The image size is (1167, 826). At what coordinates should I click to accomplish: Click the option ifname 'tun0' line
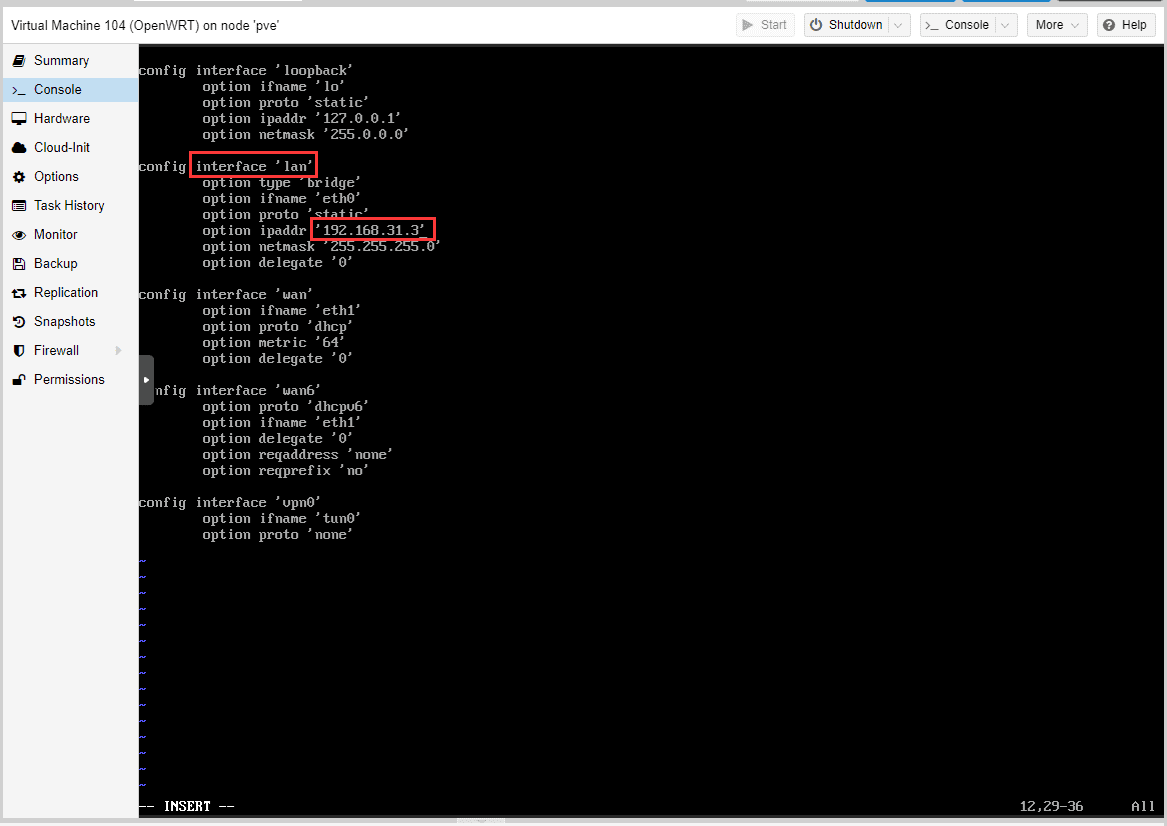(281, 519)
